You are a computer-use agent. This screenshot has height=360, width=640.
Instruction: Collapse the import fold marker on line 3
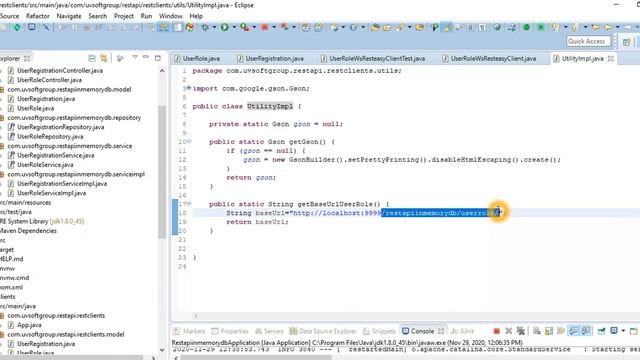click(189, 88)
